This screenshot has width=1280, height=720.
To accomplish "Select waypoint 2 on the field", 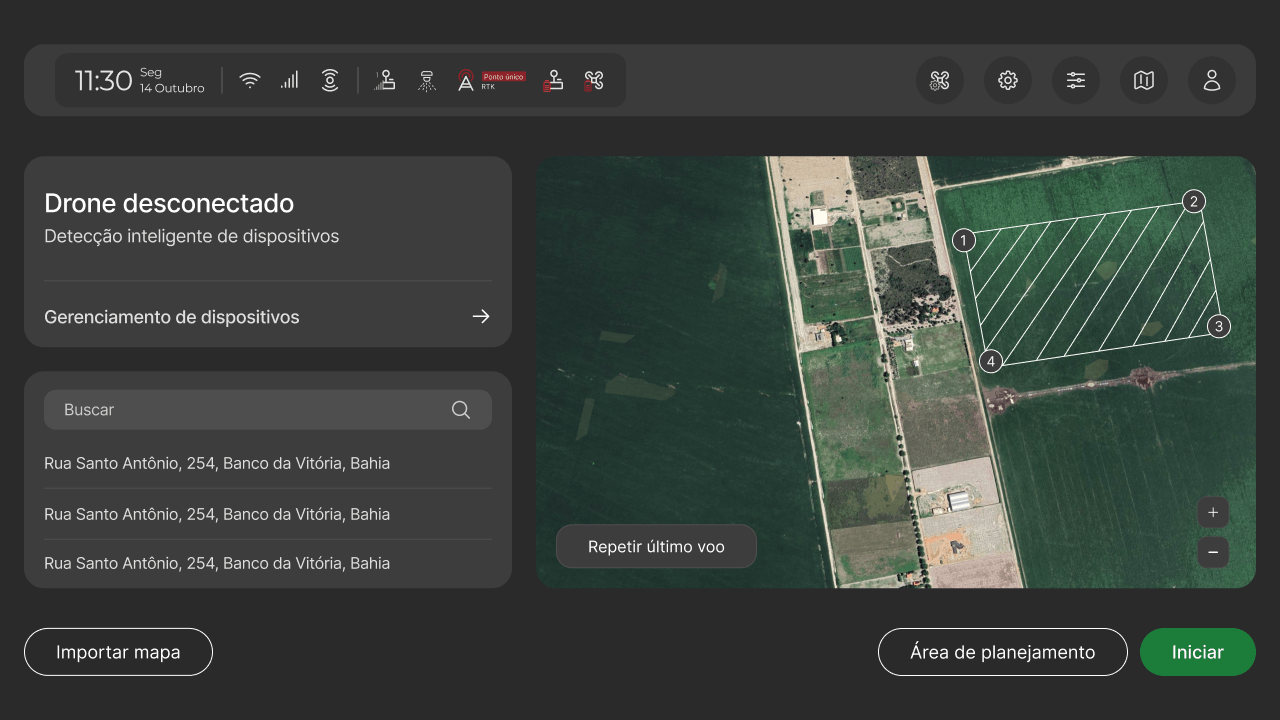I will (x=1193, y=202).
